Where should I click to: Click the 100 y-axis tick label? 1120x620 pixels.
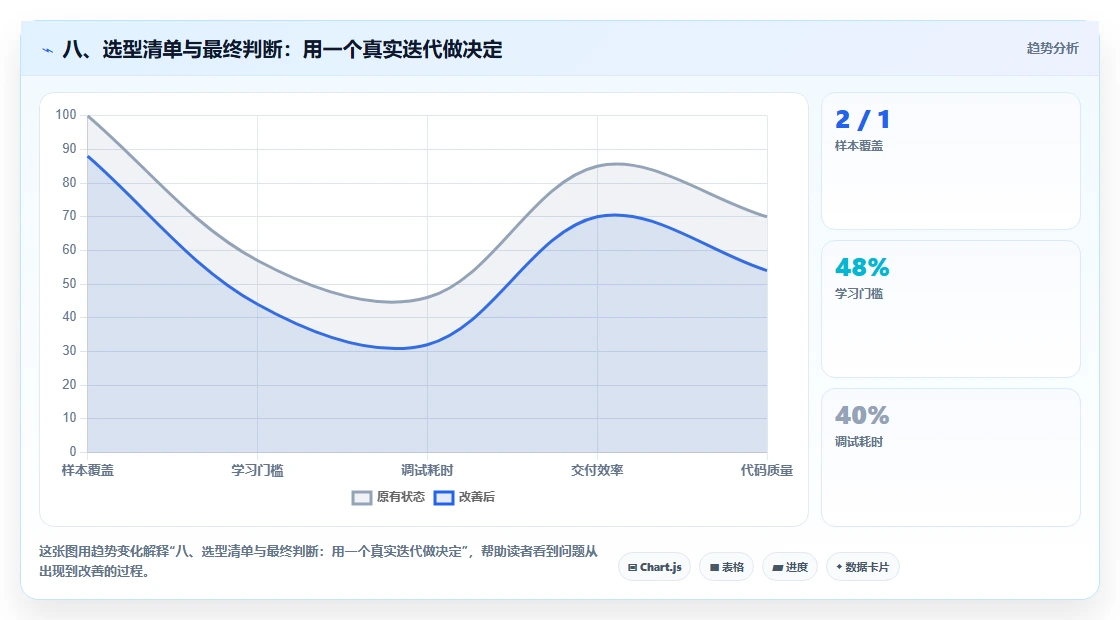coord(66,115)
